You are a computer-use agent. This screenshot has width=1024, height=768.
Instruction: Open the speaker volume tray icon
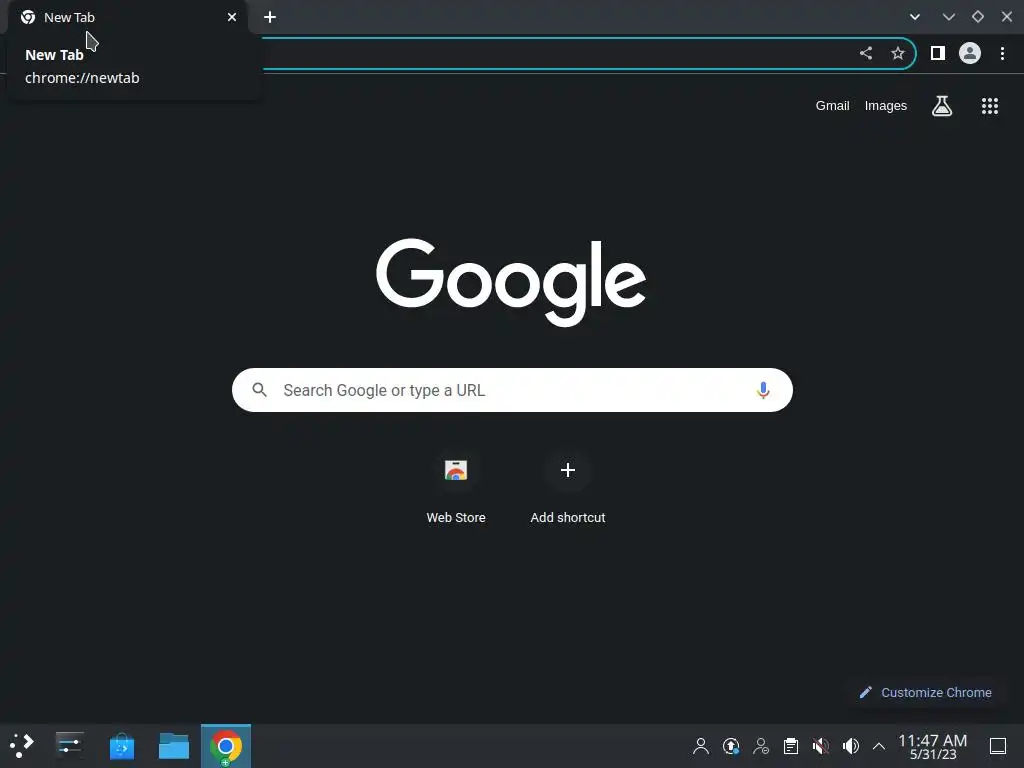pyautogui.click(x=850, y=746)
